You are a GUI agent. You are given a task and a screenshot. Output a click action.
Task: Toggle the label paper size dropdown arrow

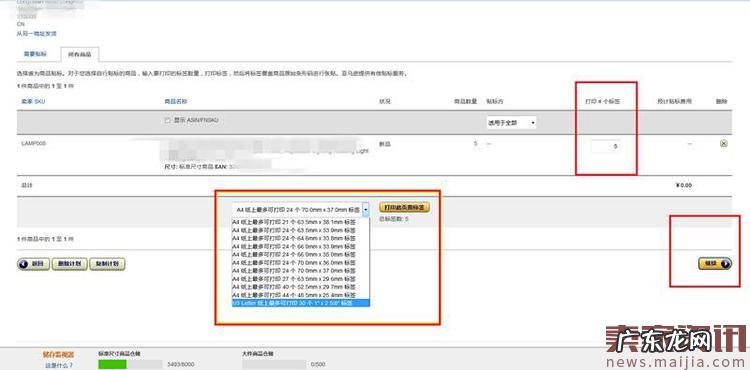point(366,209)
